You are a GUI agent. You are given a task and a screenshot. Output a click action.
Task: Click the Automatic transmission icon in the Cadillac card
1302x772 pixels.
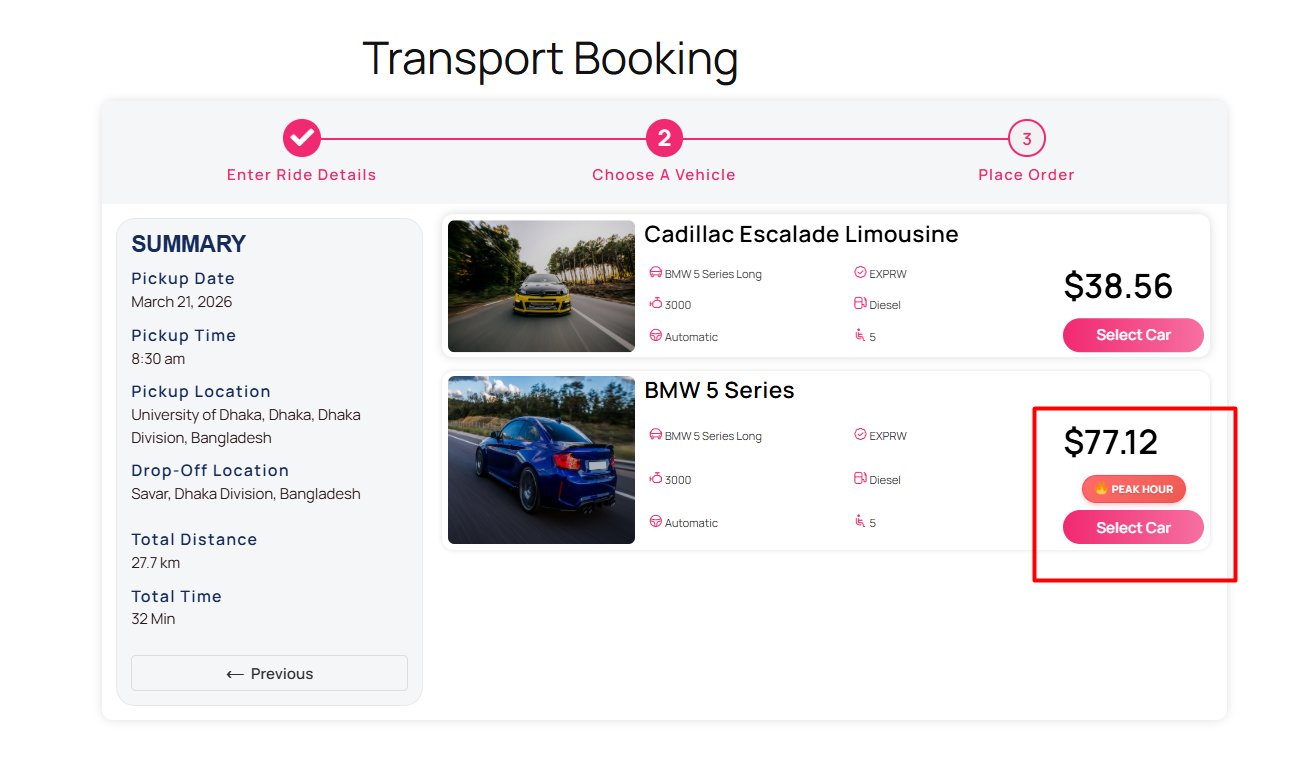pyautogui.click(x=656, y=336)
